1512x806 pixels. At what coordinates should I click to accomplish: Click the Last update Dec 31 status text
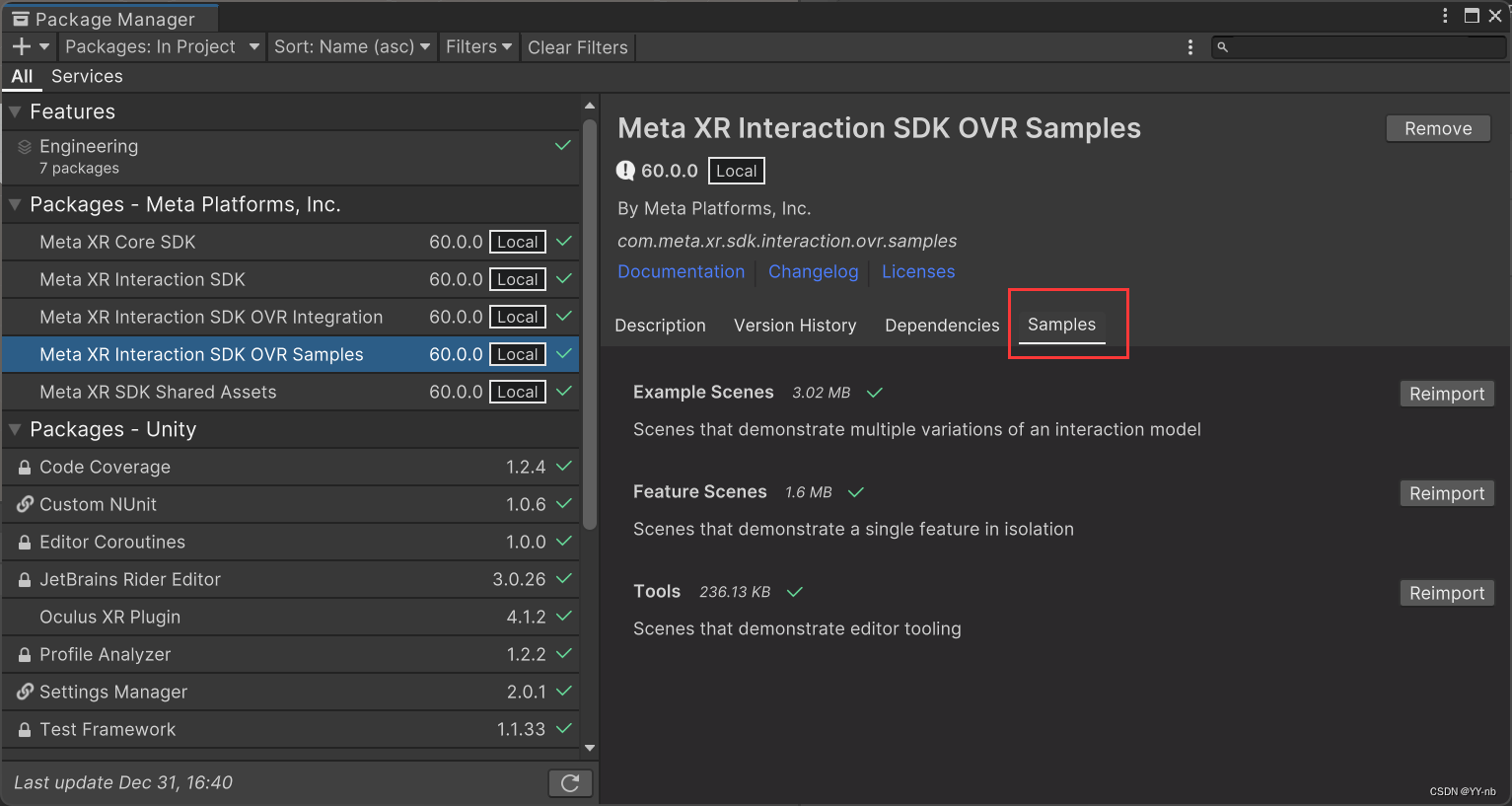[x=123, y=782]
